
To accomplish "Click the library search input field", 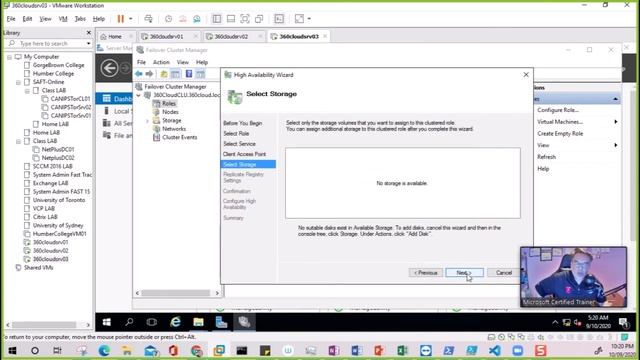I will coord(47,43).
